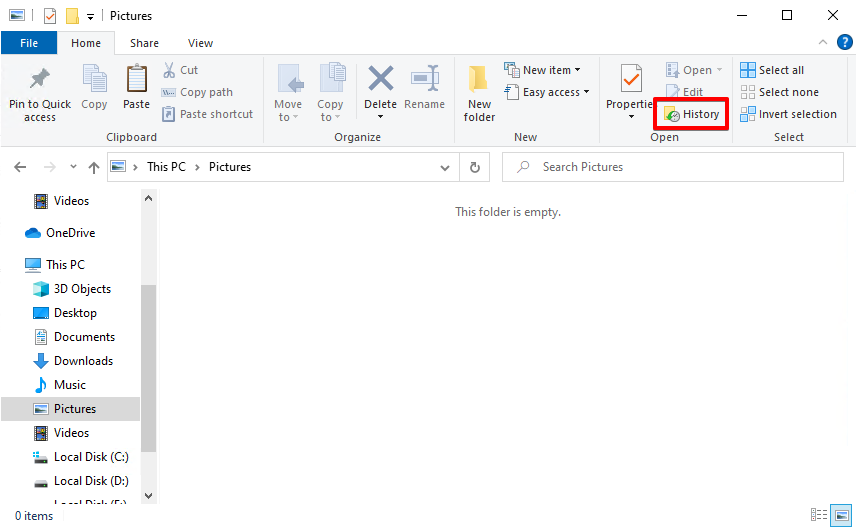Click Invert selection in the ribbon

point(789,114)
